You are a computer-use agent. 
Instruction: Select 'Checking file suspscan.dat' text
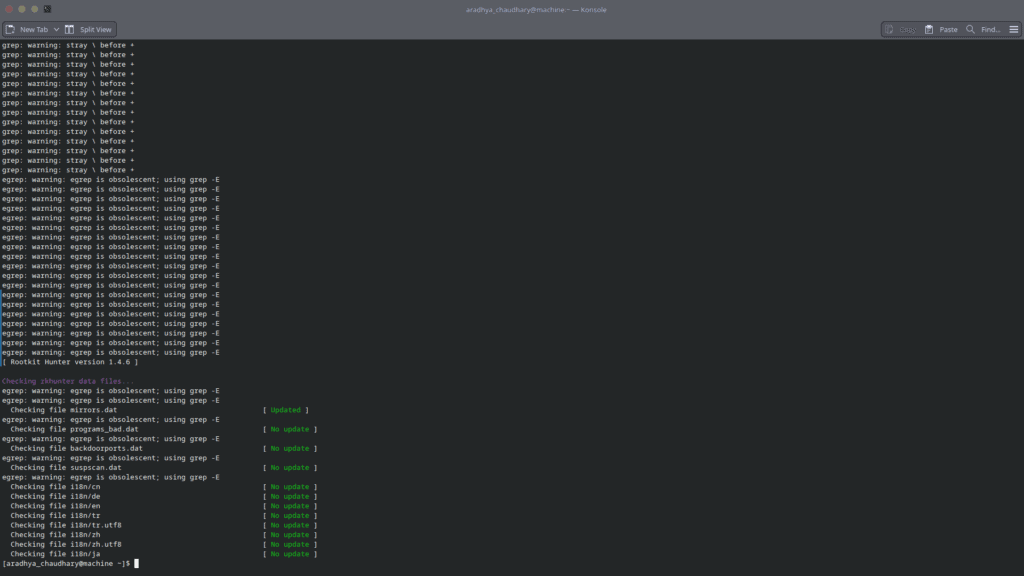(x=66, y=468)
